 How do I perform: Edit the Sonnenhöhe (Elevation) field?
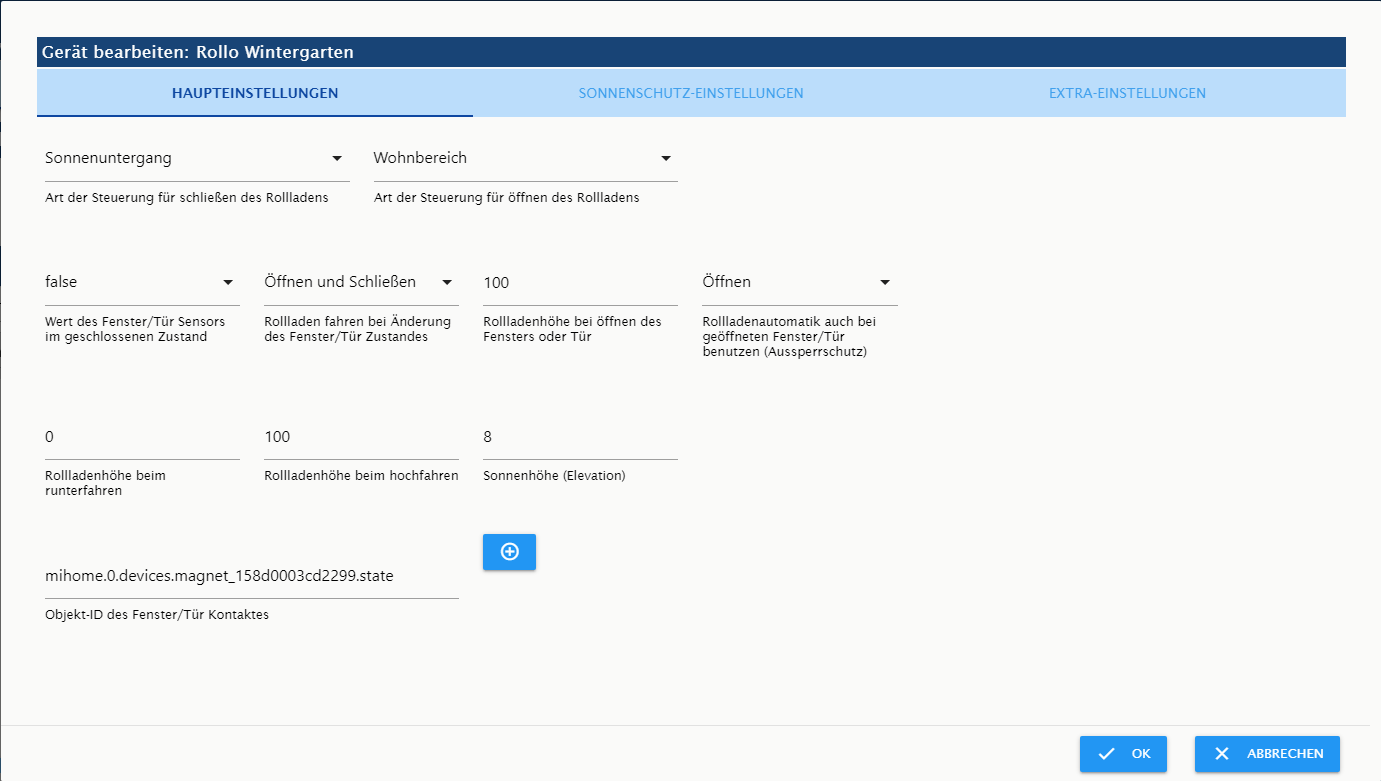point(580,437)
